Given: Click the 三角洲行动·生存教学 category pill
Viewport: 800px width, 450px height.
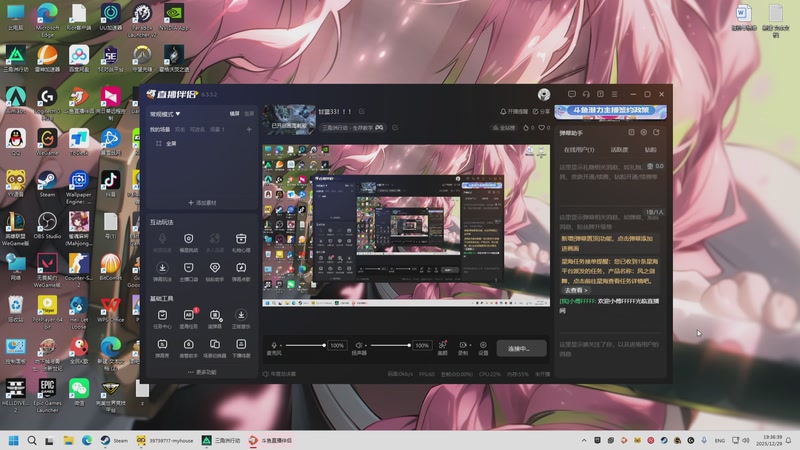Looking at the screenshot, I should coord(353,128).
